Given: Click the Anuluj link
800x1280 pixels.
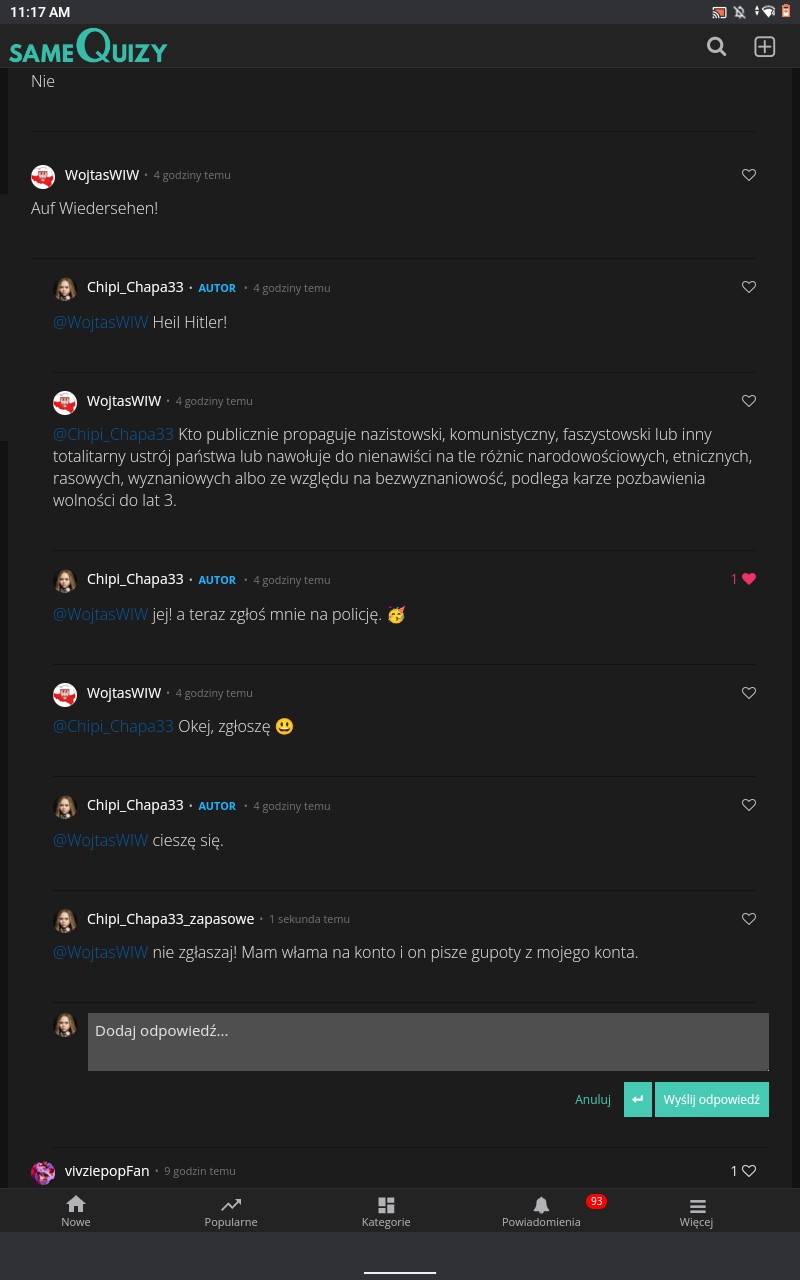Looking at the screenshot, I should pyautogui.click(x=592, y=1099).
